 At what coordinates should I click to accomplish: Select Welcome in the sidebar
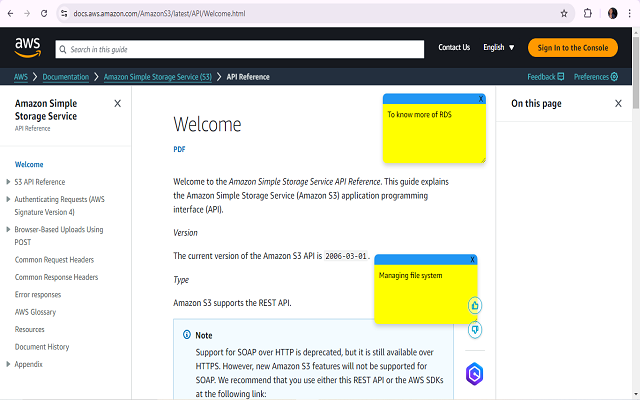(x=29, y=164)
